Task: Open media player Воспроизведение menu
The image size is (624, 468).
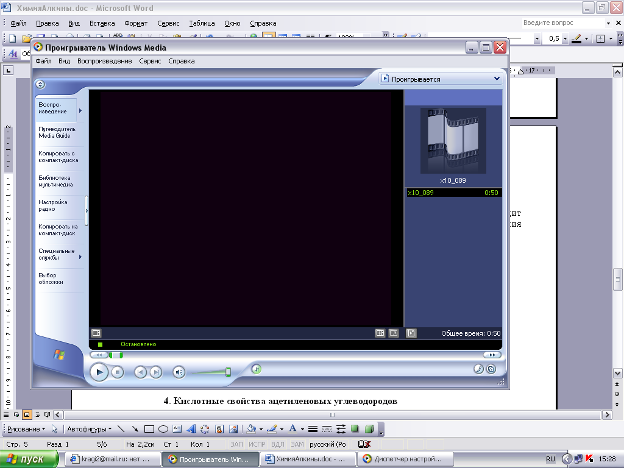Action: click(x=105, y=61)
